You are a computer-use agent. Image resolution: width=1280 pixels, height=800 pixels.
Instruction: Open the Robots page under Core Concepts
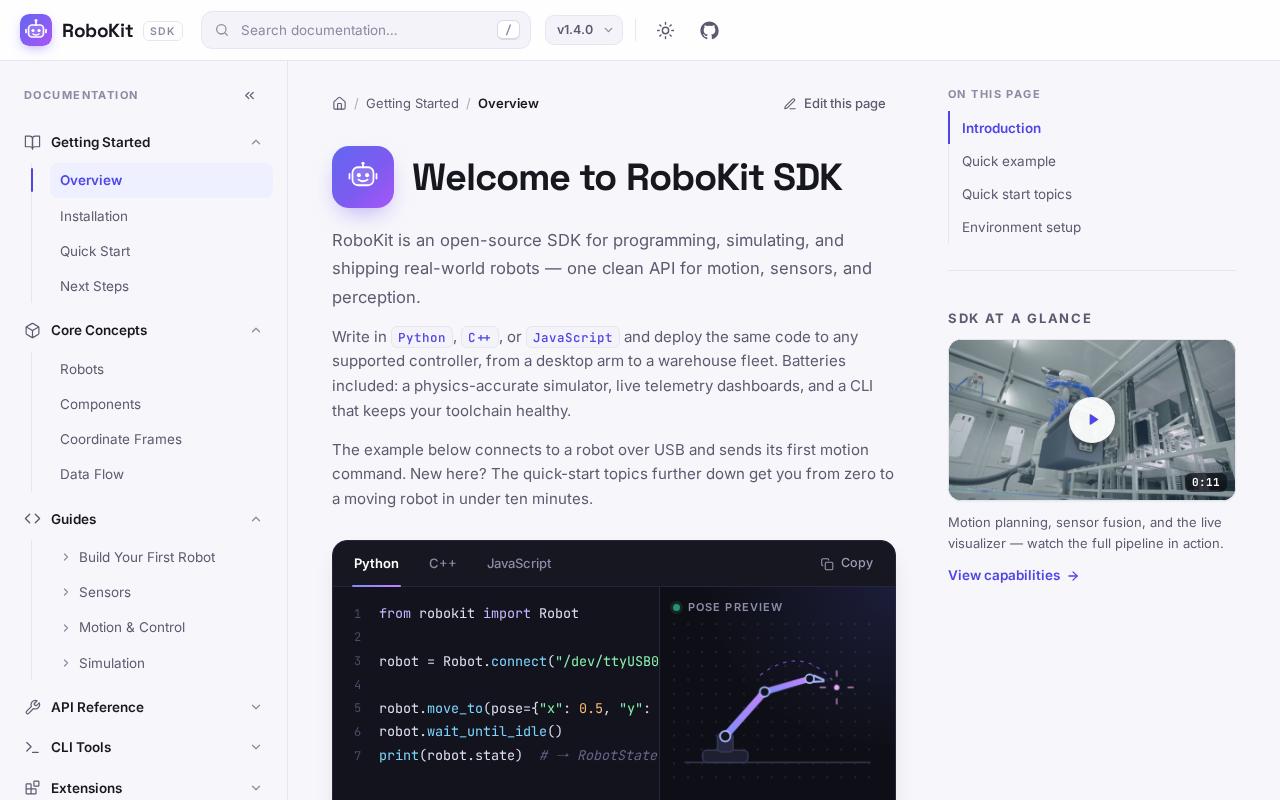point(161,369)
